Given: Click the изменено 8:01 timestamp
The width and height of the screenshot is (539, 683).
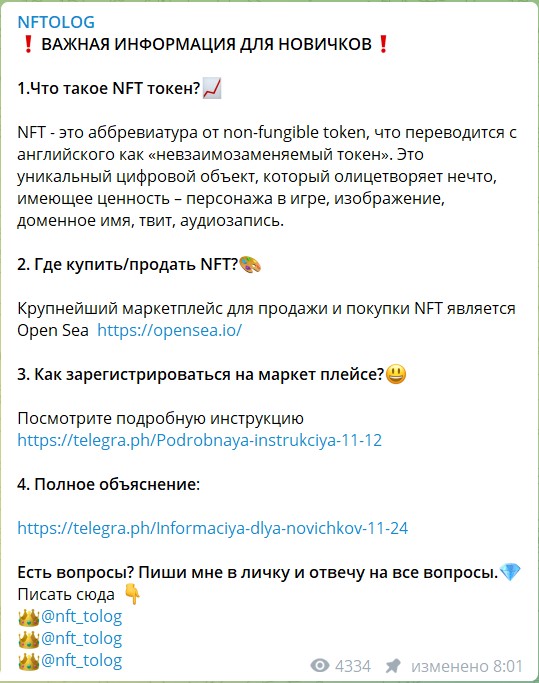Looking at the screenshot, I should coord(467,666).
